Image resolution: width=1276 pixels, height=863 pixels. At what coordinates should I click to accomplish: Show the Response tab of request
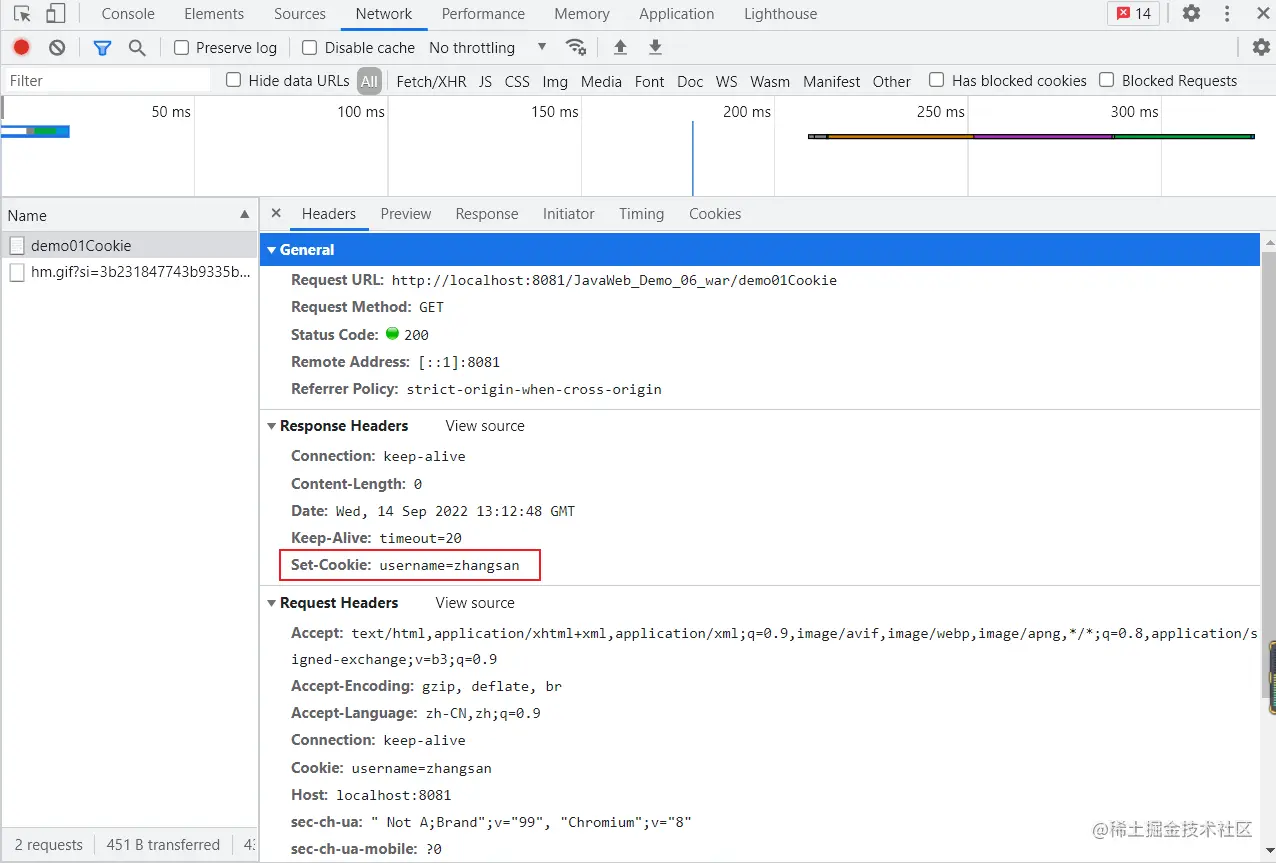[487, 214]
